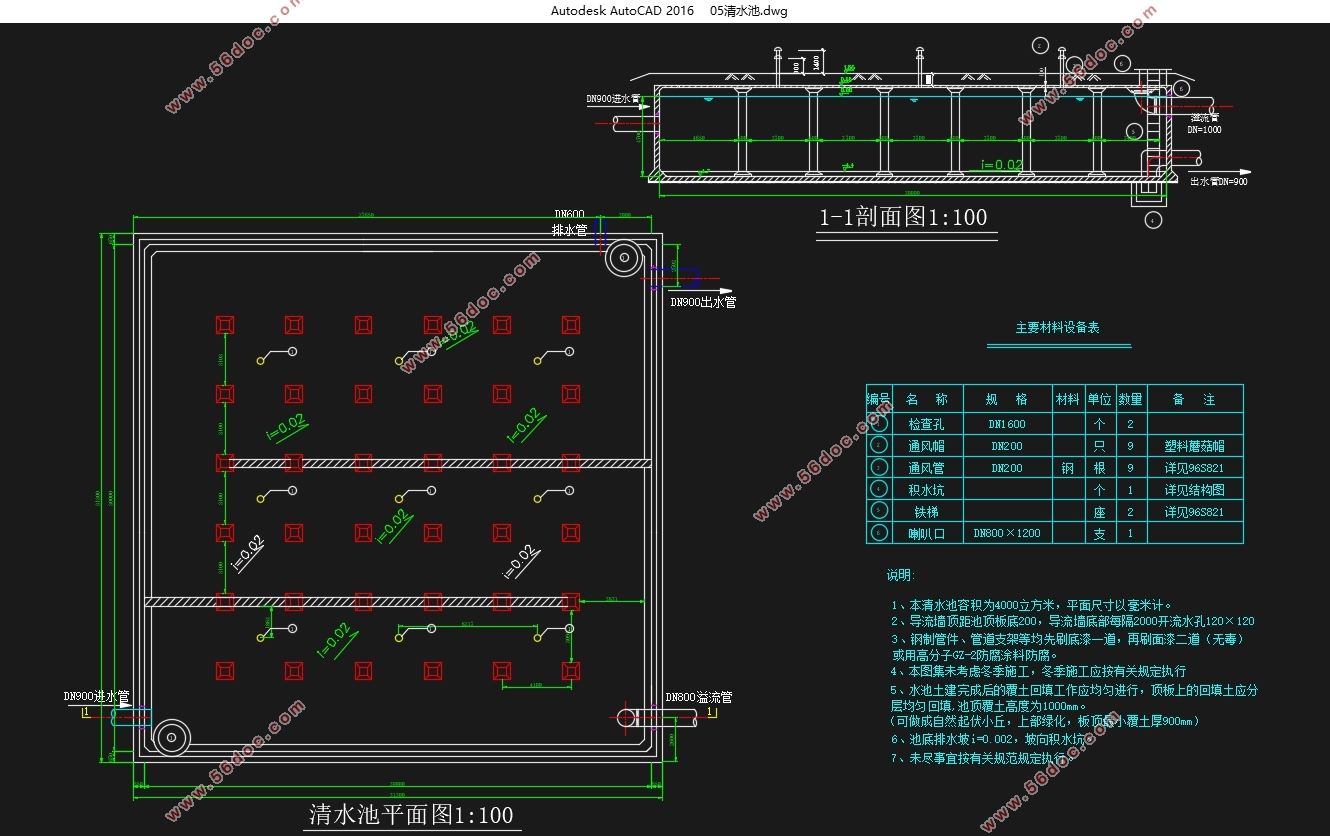The image size is (1330, 836).
Task: Click the 积水坑 table cell
Action: pyautogui.click(x=926, y=490)
